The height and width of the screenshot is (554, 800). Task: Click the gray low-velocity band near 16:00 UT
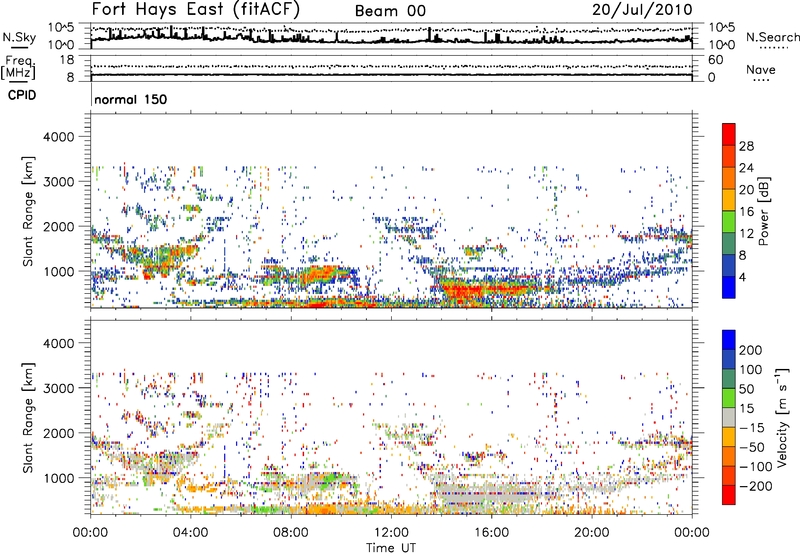point(490,496)
